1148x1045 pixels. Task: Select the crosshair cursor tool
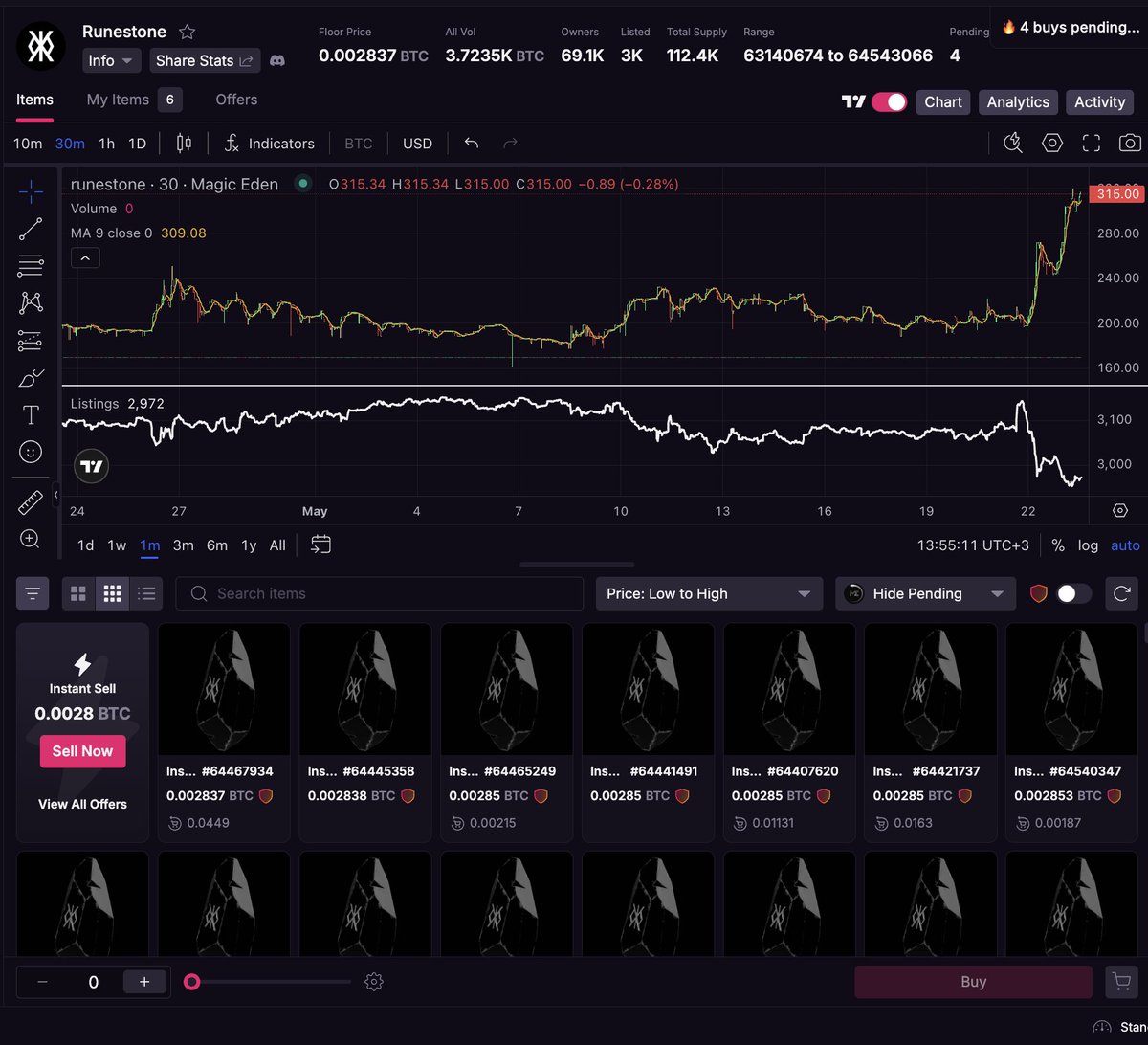[x=31, y=192]
